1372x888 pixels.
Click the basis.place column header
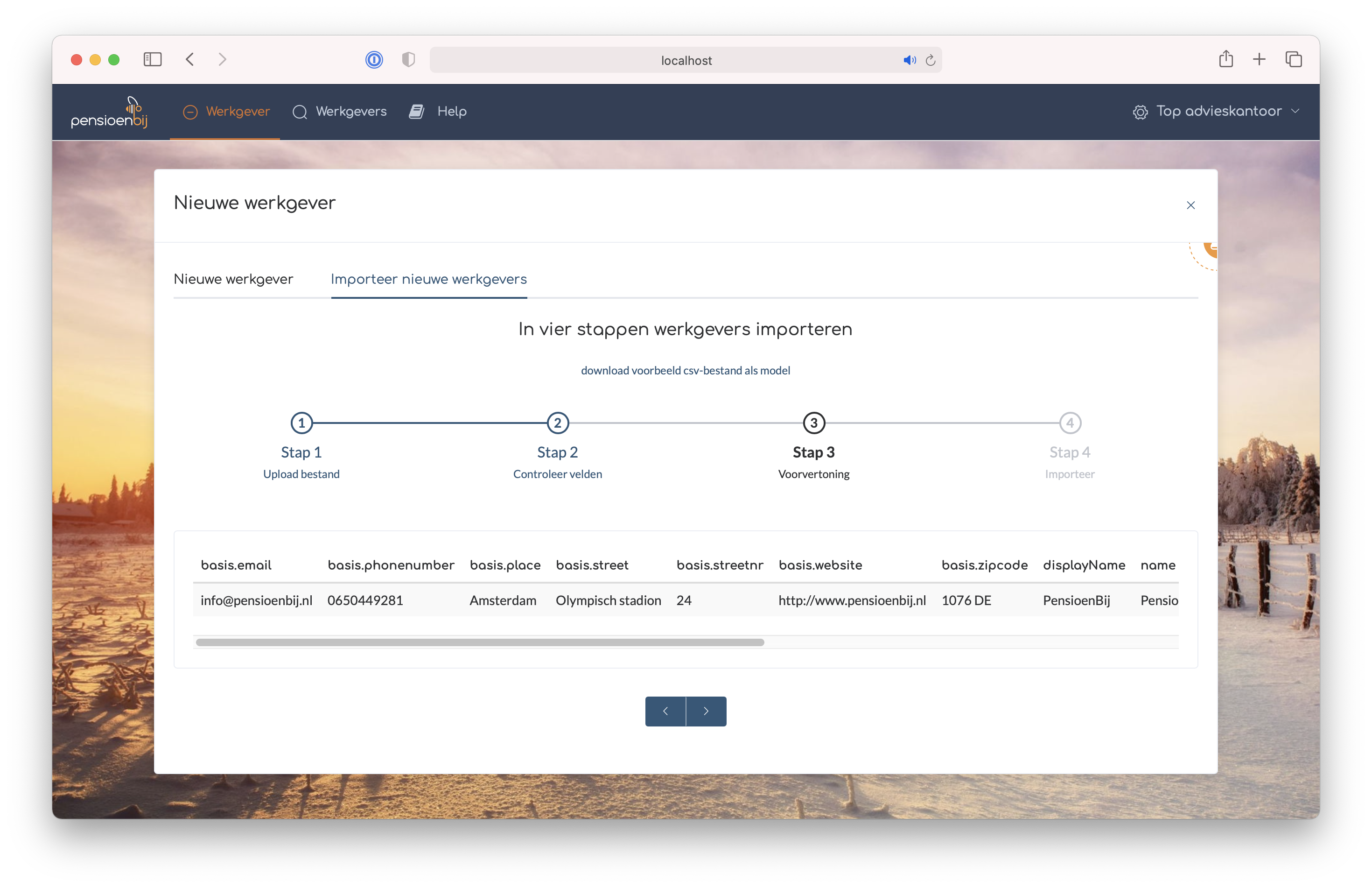(x=505, y=565)
